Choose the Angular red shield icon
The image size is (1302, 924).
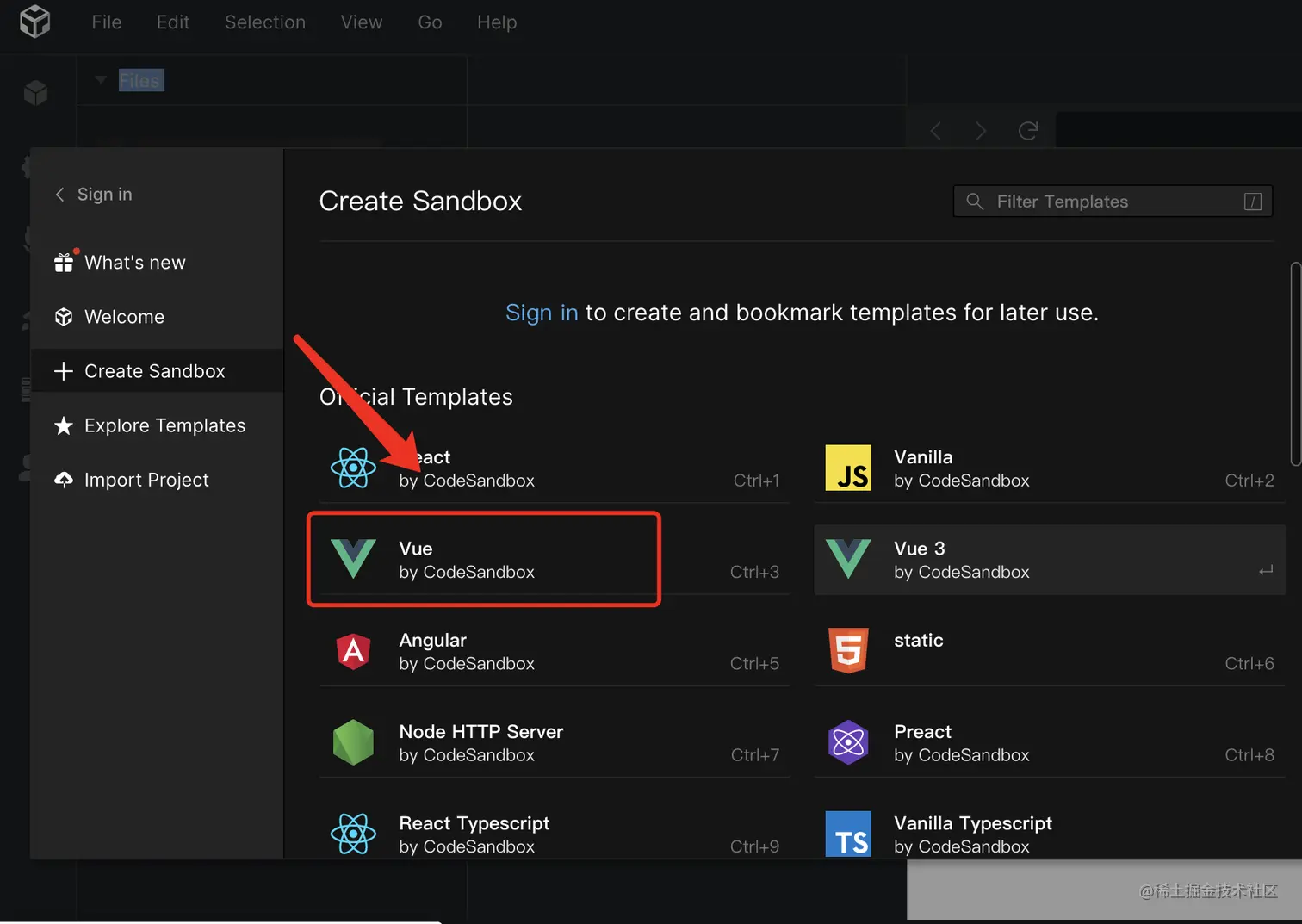click(x=353, y=652)
